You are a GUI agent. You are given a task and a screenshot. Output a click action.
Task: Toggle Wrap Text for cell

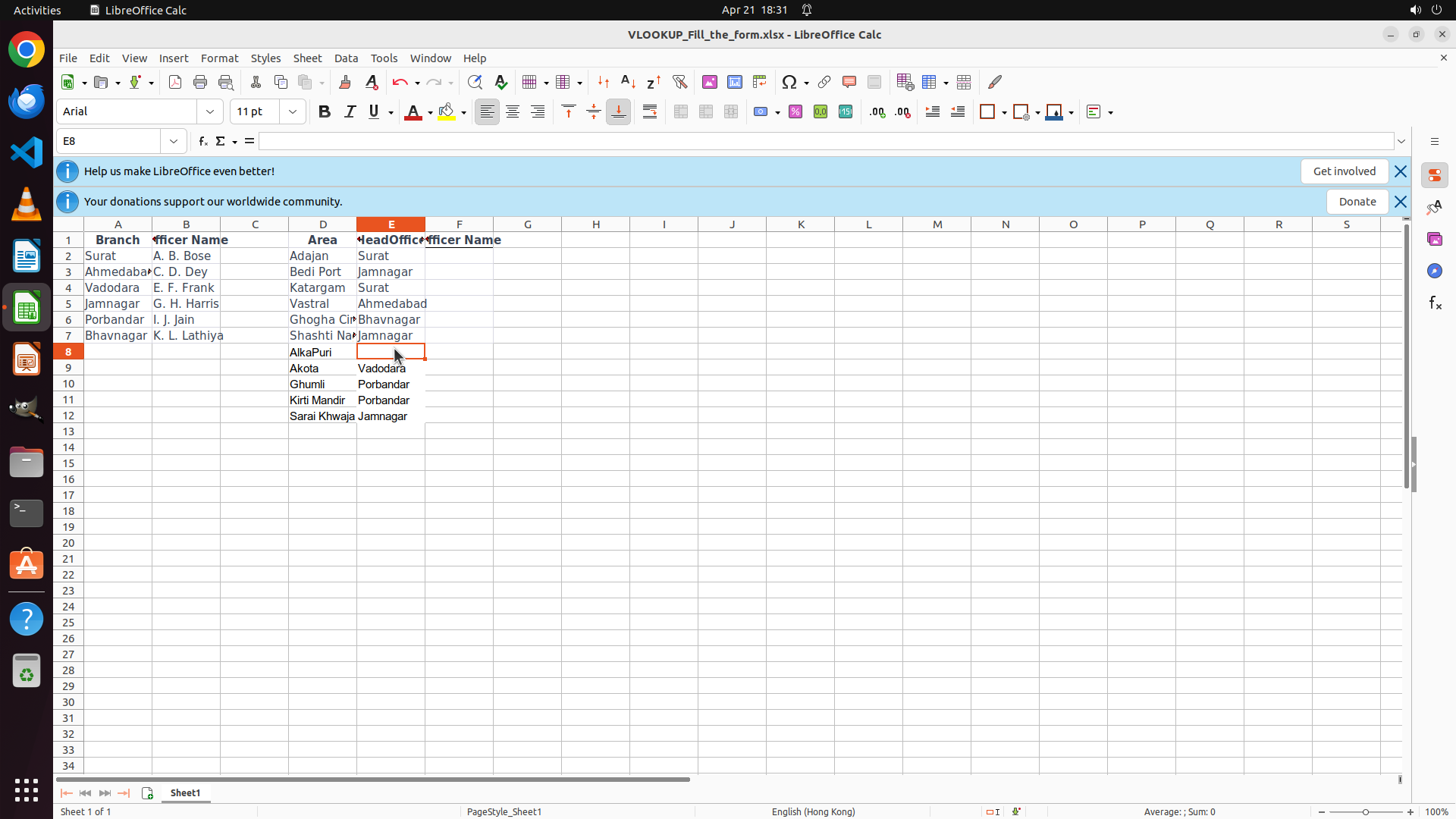click(x=650, y=111)
